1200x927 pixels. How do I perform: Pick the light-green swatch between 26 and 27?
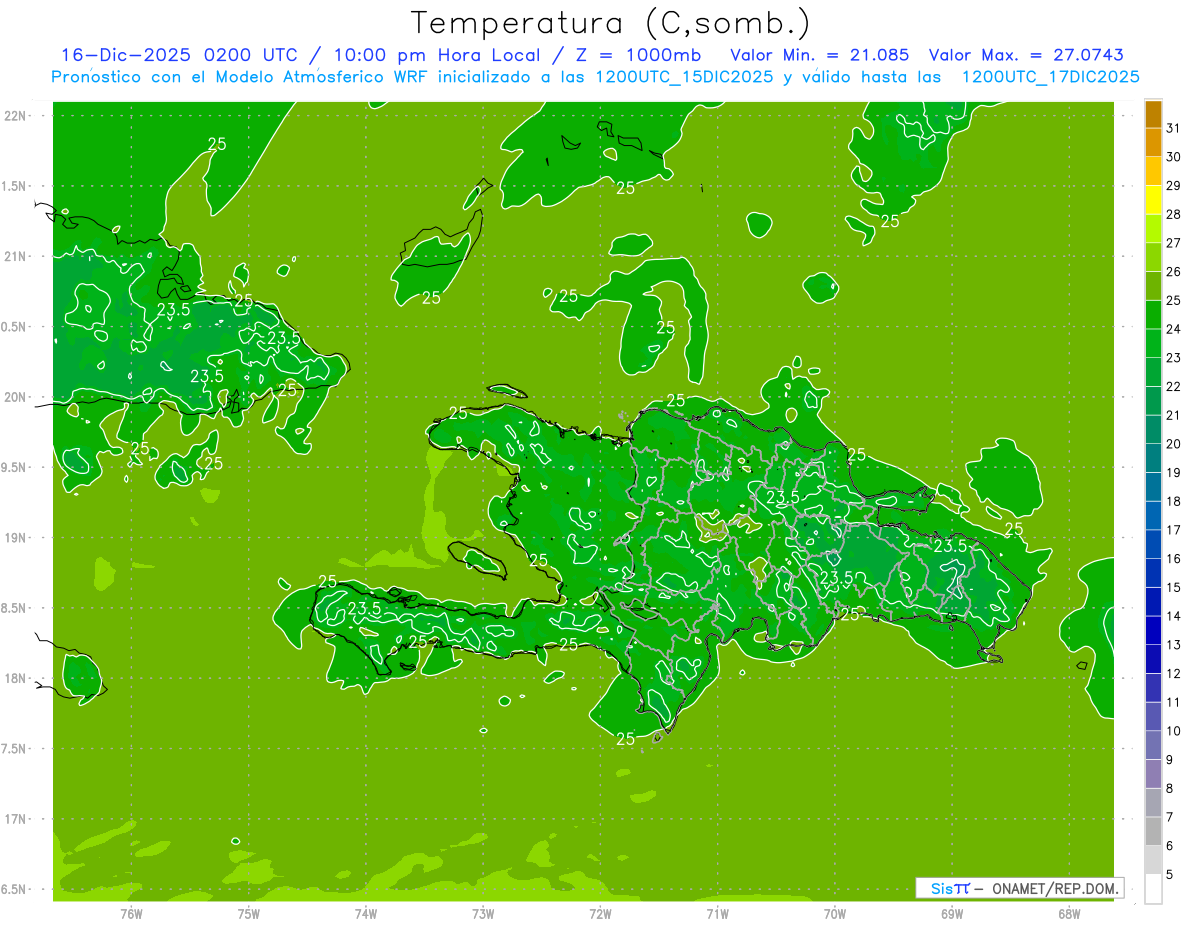(x=1154, y=257)
